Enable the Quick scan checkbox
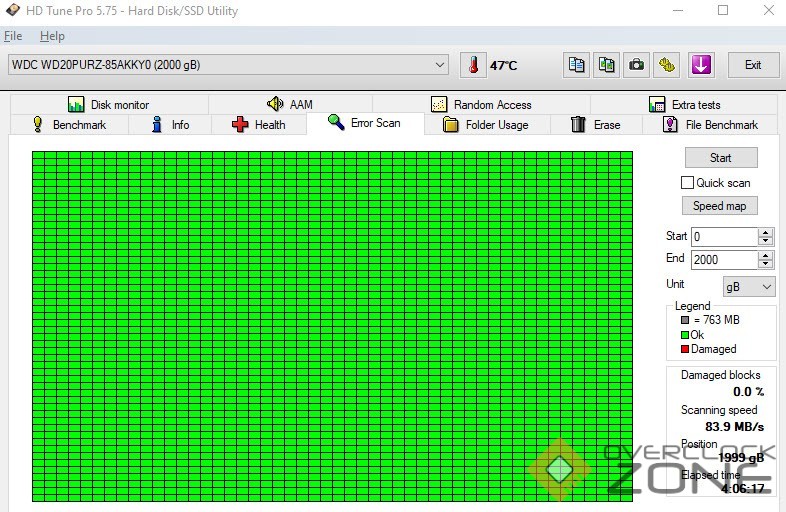 point(687,183)
